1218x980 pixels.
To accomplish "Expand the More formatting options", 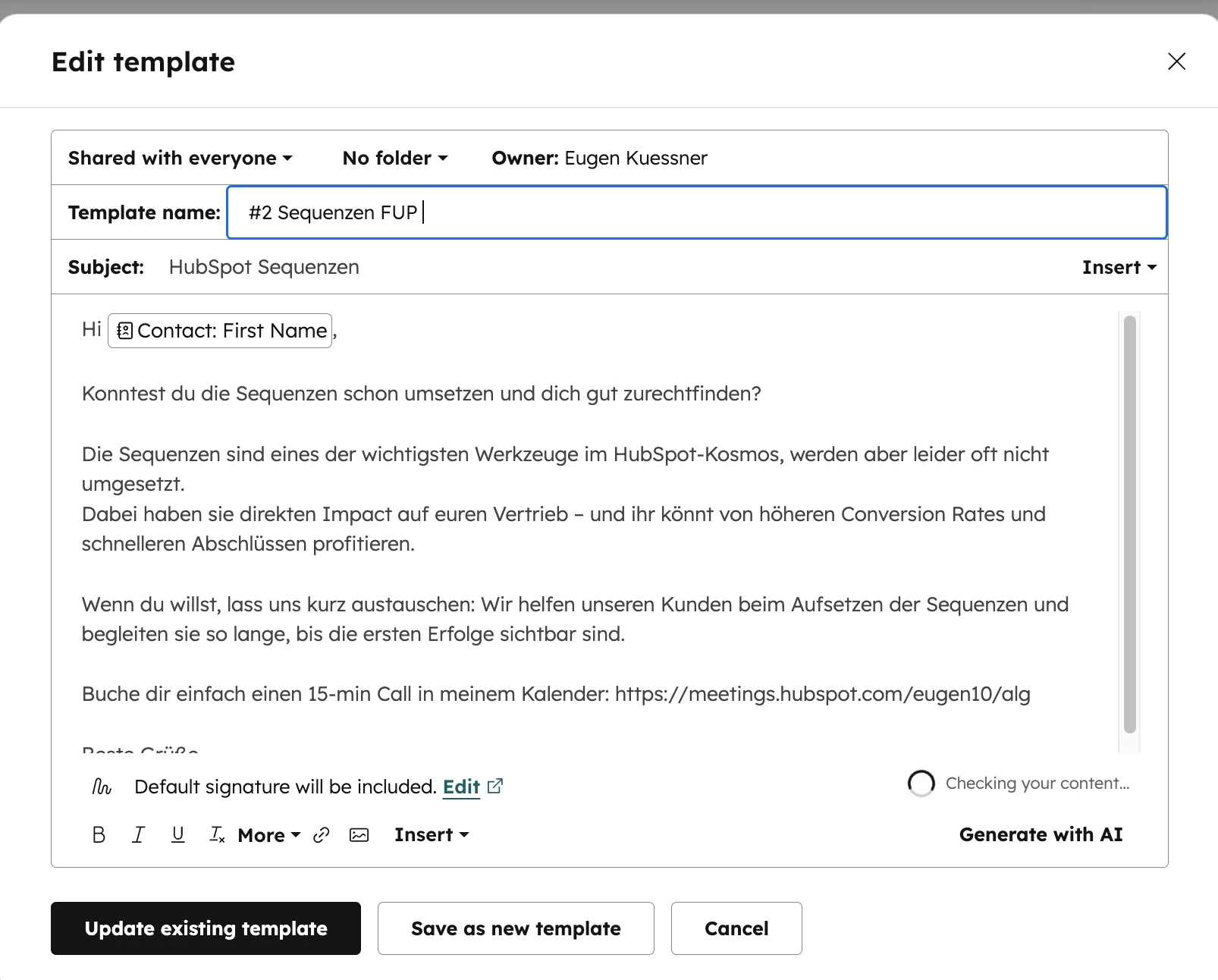I will 267,834.
